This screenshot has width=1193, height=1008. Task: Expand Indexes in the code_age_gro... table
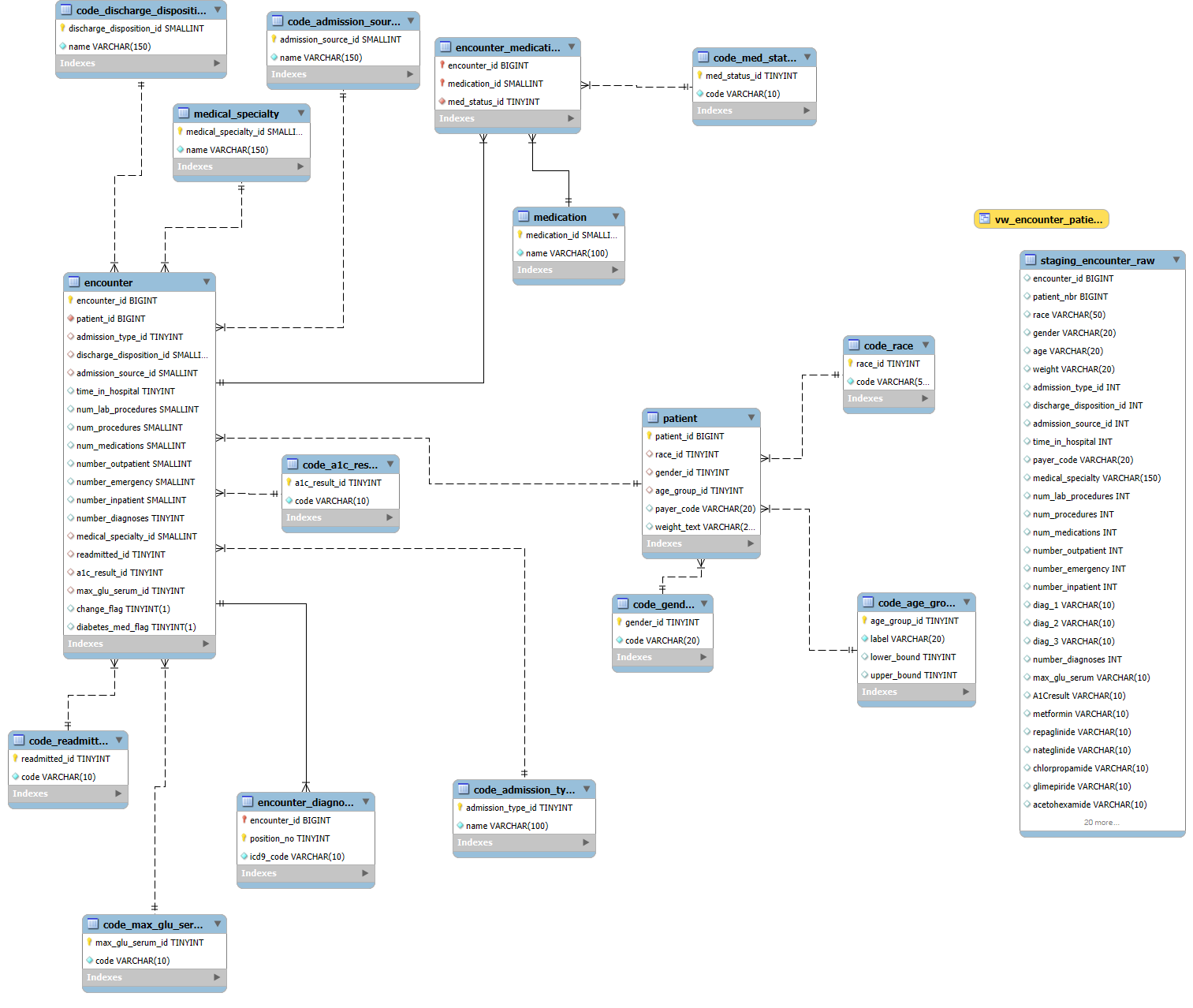pyautogui.click(x=966, y=692)
